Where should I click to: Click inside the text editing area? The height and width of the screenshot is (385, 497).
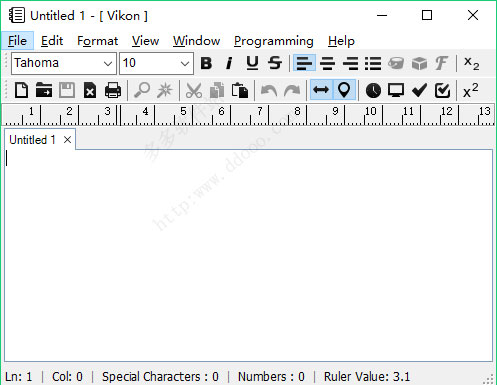pos(248,255)
